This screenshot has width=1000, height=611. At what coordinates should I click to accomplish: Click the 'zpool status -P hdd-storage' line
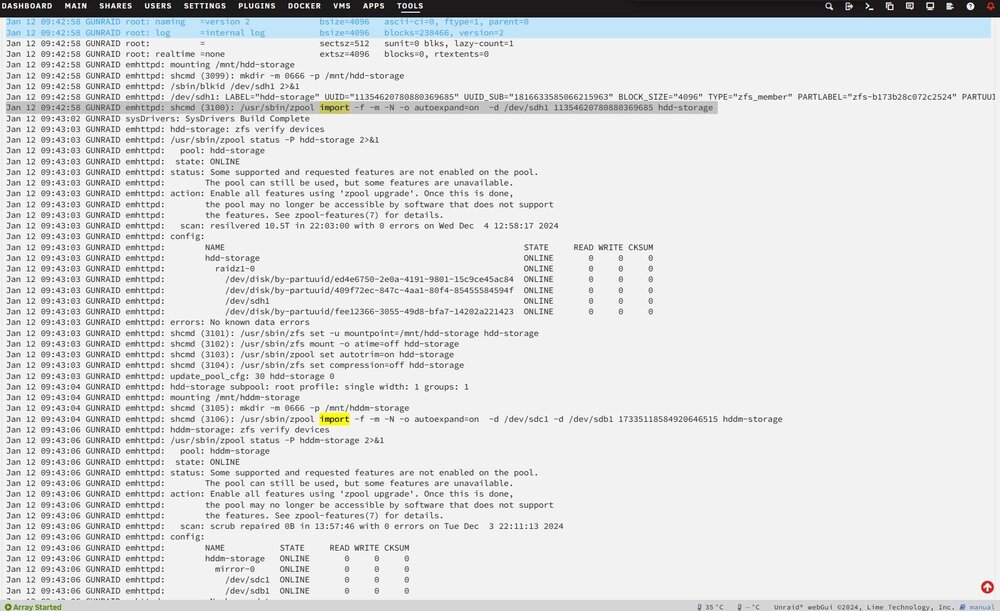tap(193, 140)
